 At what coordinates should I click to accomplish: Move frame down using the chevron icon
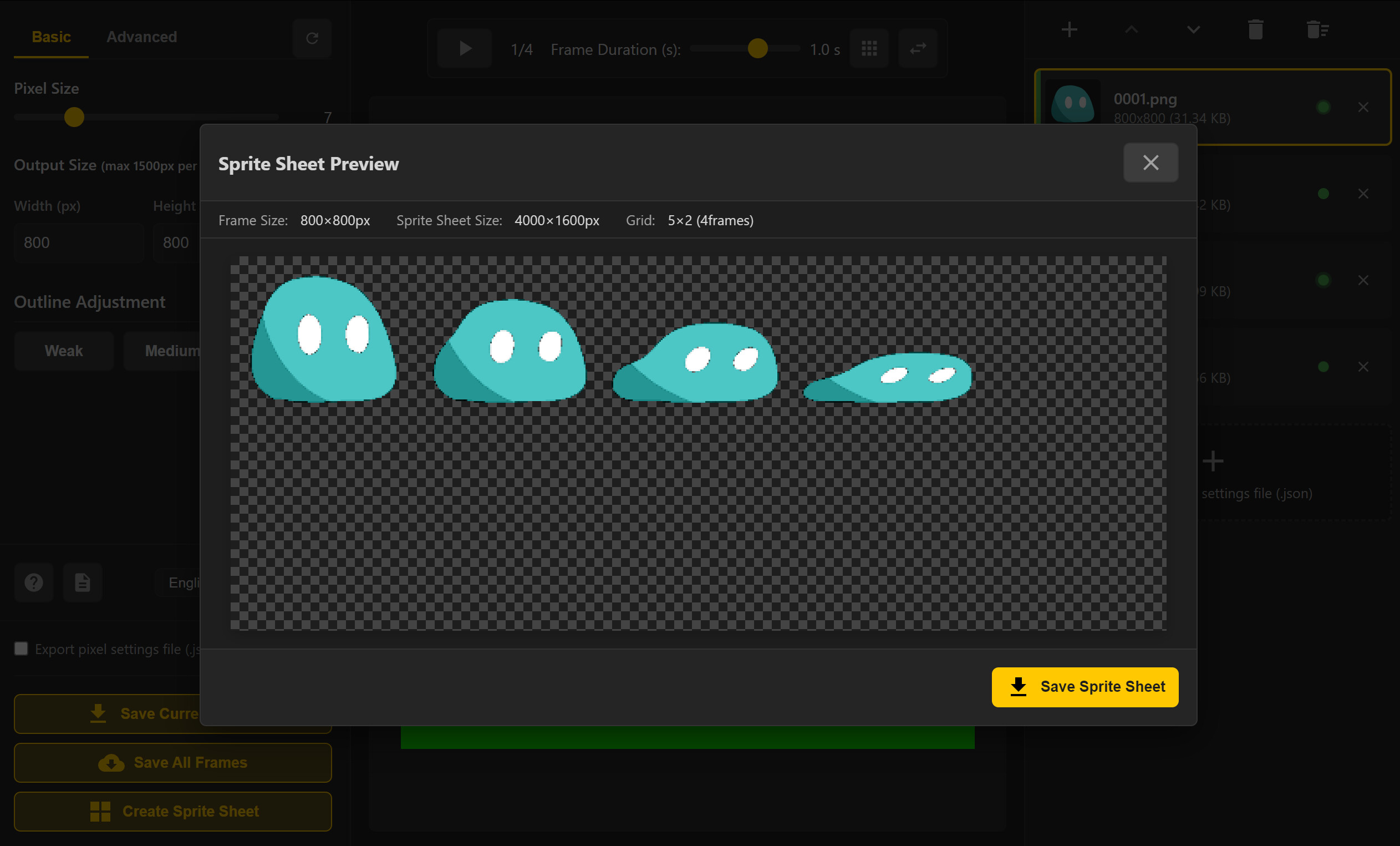coord(1193,29)
